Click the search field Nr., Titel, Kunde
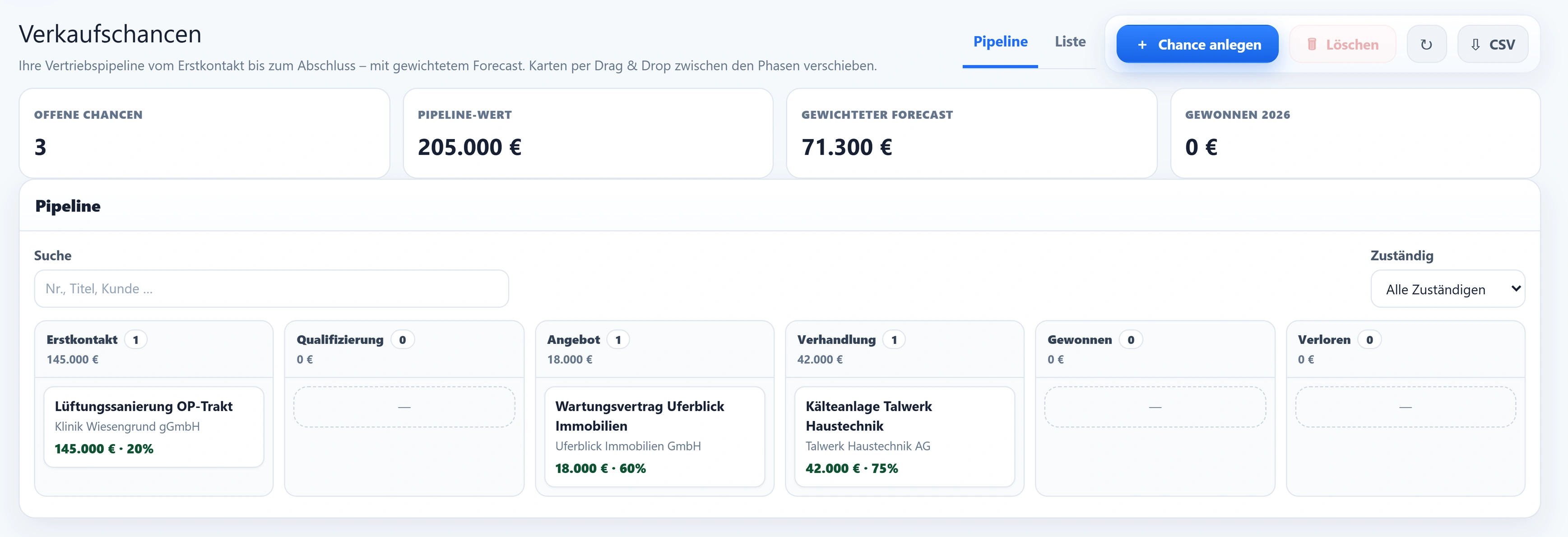Screen dimensions: 1568x537 pos(271,289)
